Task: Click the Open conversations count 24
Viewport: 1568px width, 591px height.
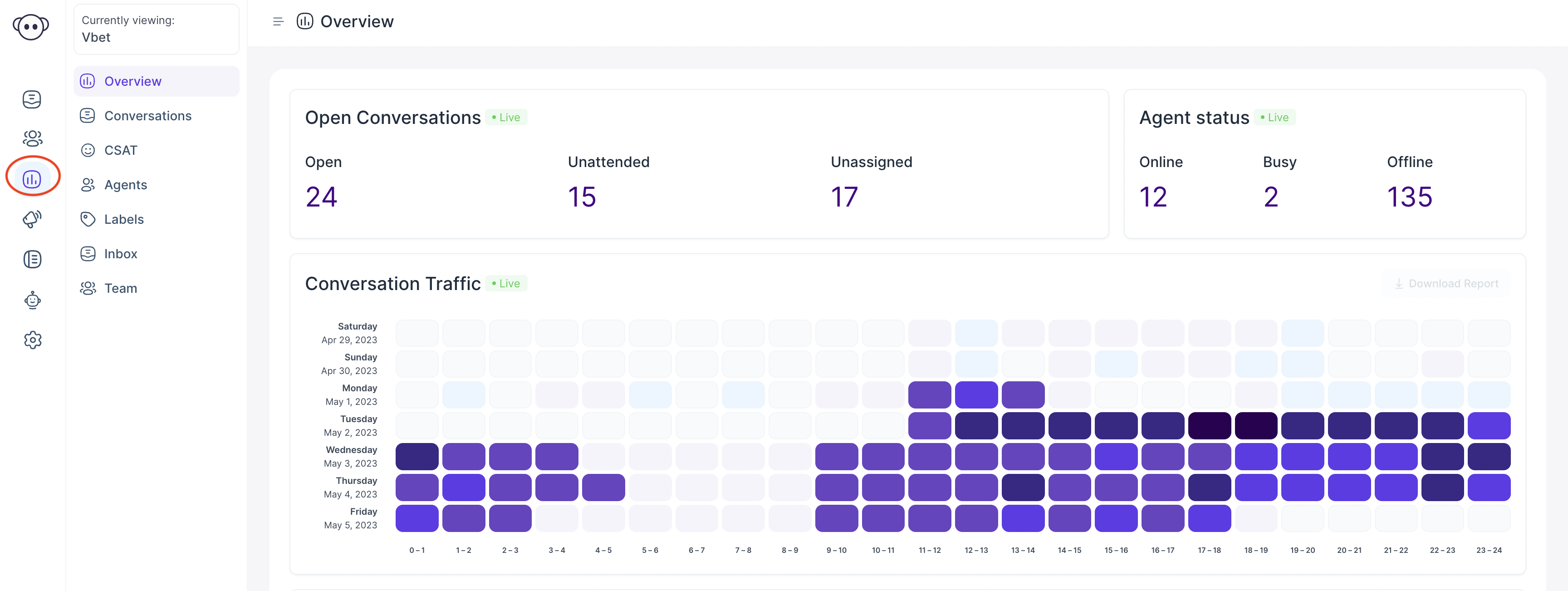Action: point(321,197)
